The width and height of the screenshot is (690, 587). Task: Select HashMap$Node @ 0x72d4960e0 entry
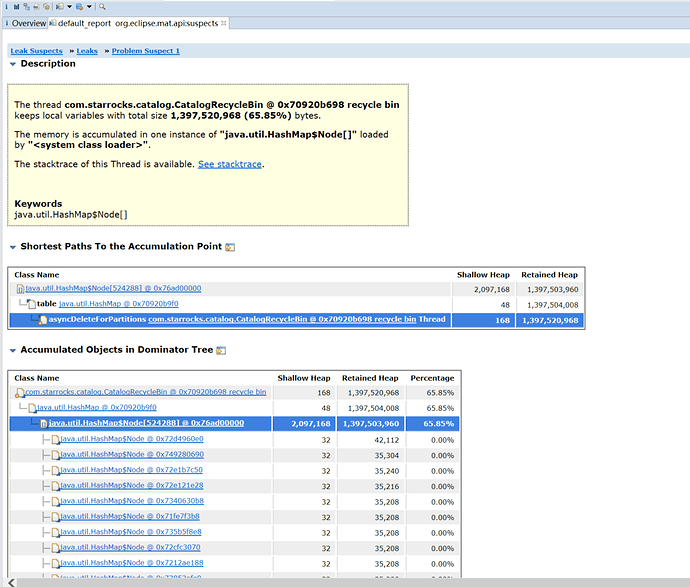[x=131, y=439]
